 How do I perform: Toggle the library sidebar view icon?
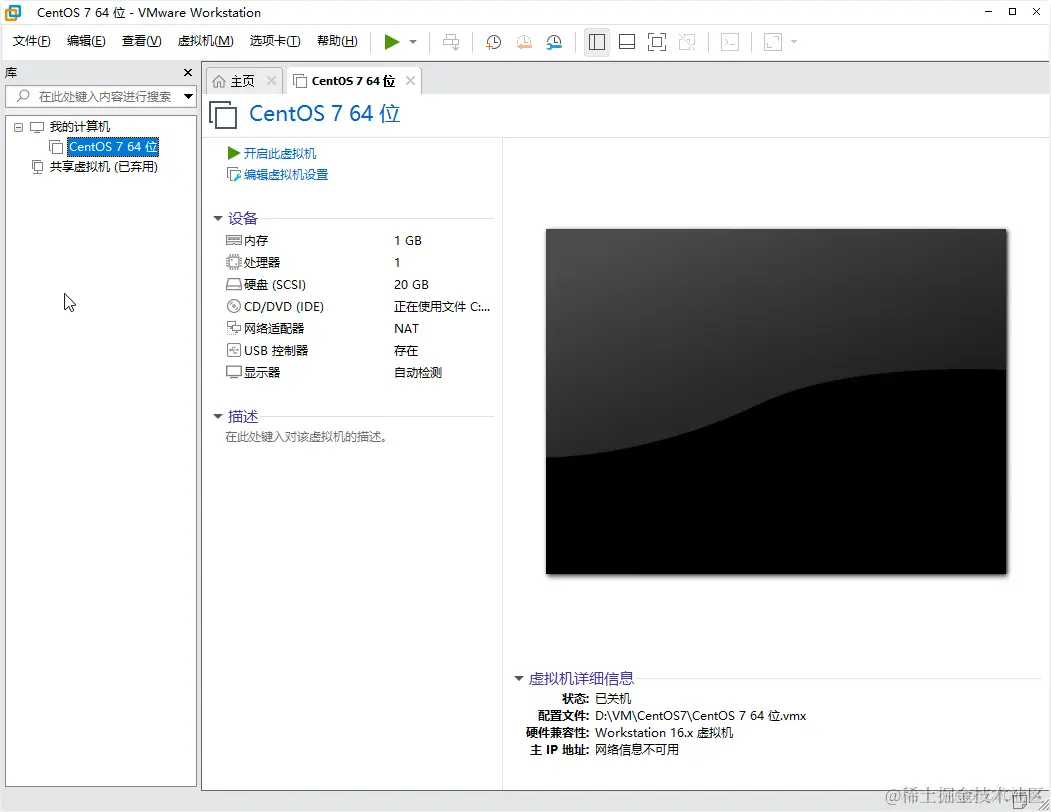[597, 42]
